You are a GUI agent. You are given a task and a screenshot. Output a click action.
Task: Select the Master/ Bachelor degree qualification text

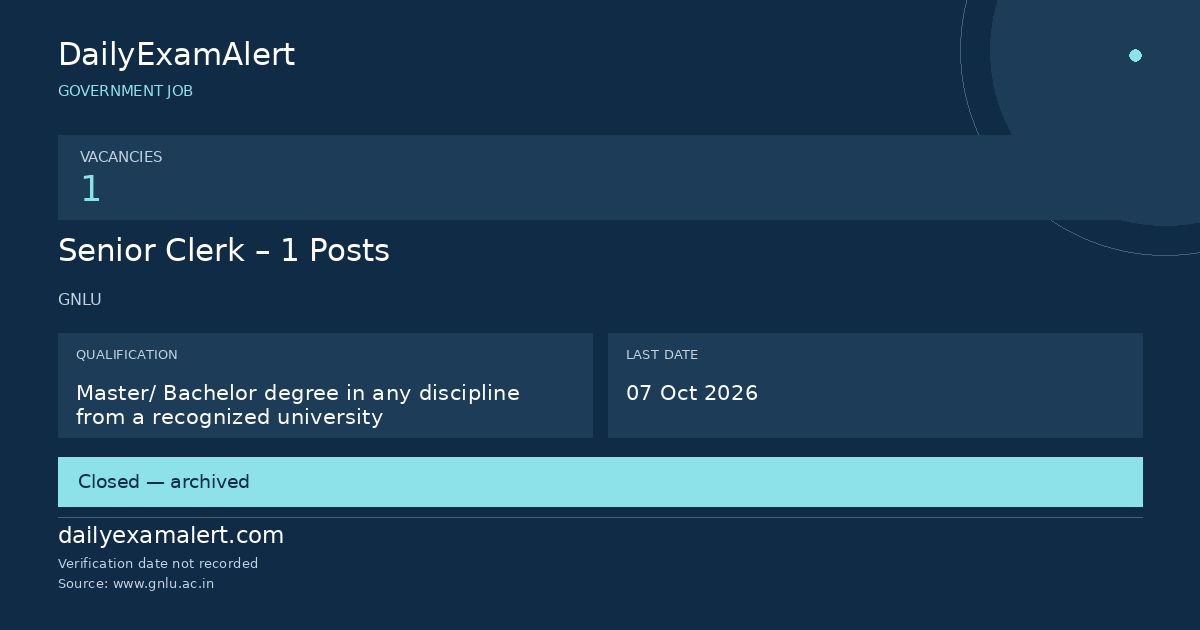[298, 405]
